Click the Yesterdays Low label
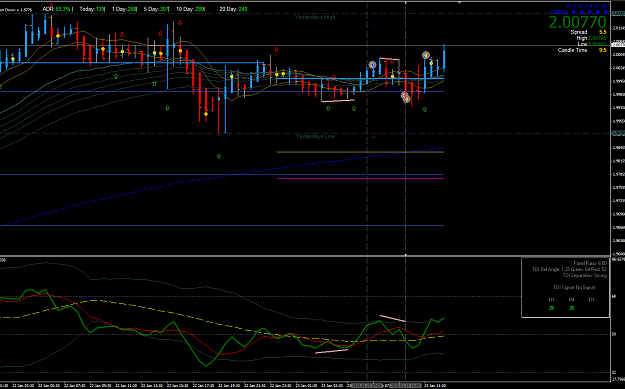Viewport: 625px width, 389px height. (x=315, y=136)
